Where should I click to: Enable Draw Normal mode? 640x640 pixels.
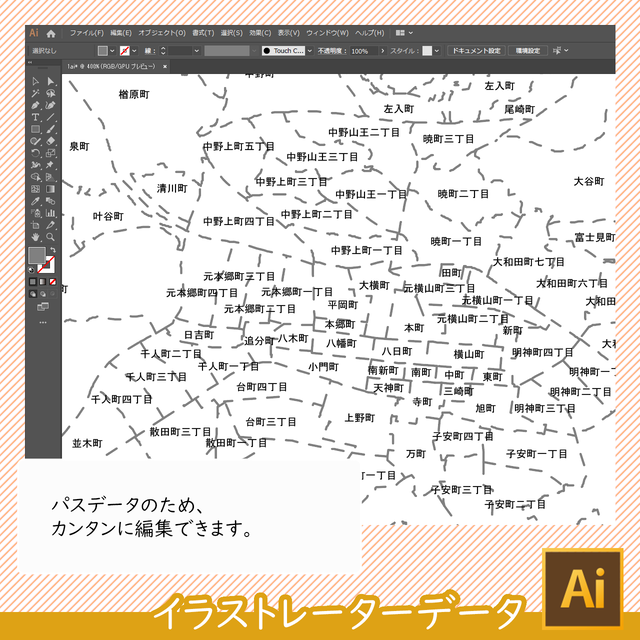pos(33,293)
